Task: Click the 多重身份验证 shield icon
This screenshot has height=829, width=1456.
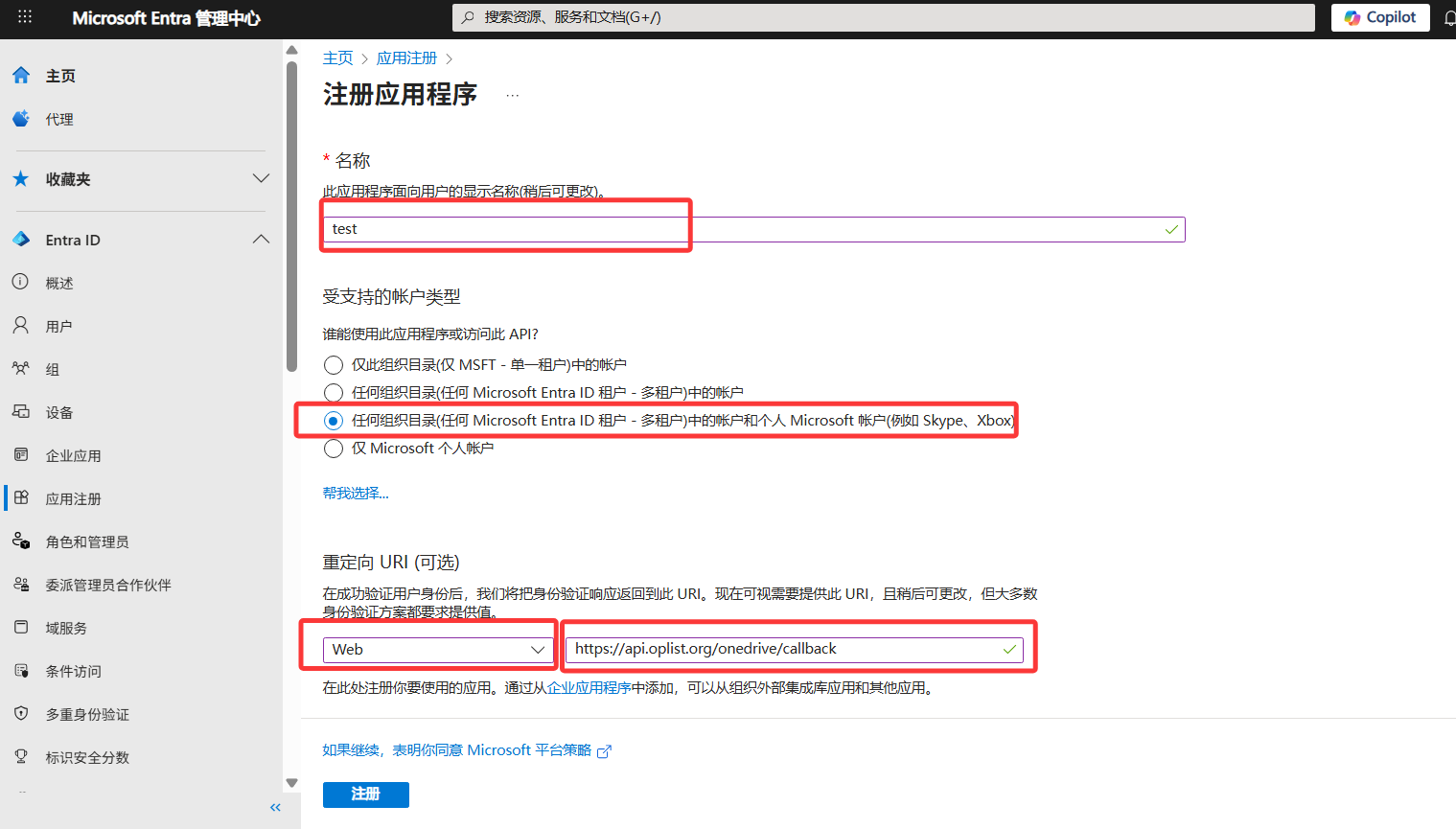Action: pyautogui.click(x=21, y=714)
